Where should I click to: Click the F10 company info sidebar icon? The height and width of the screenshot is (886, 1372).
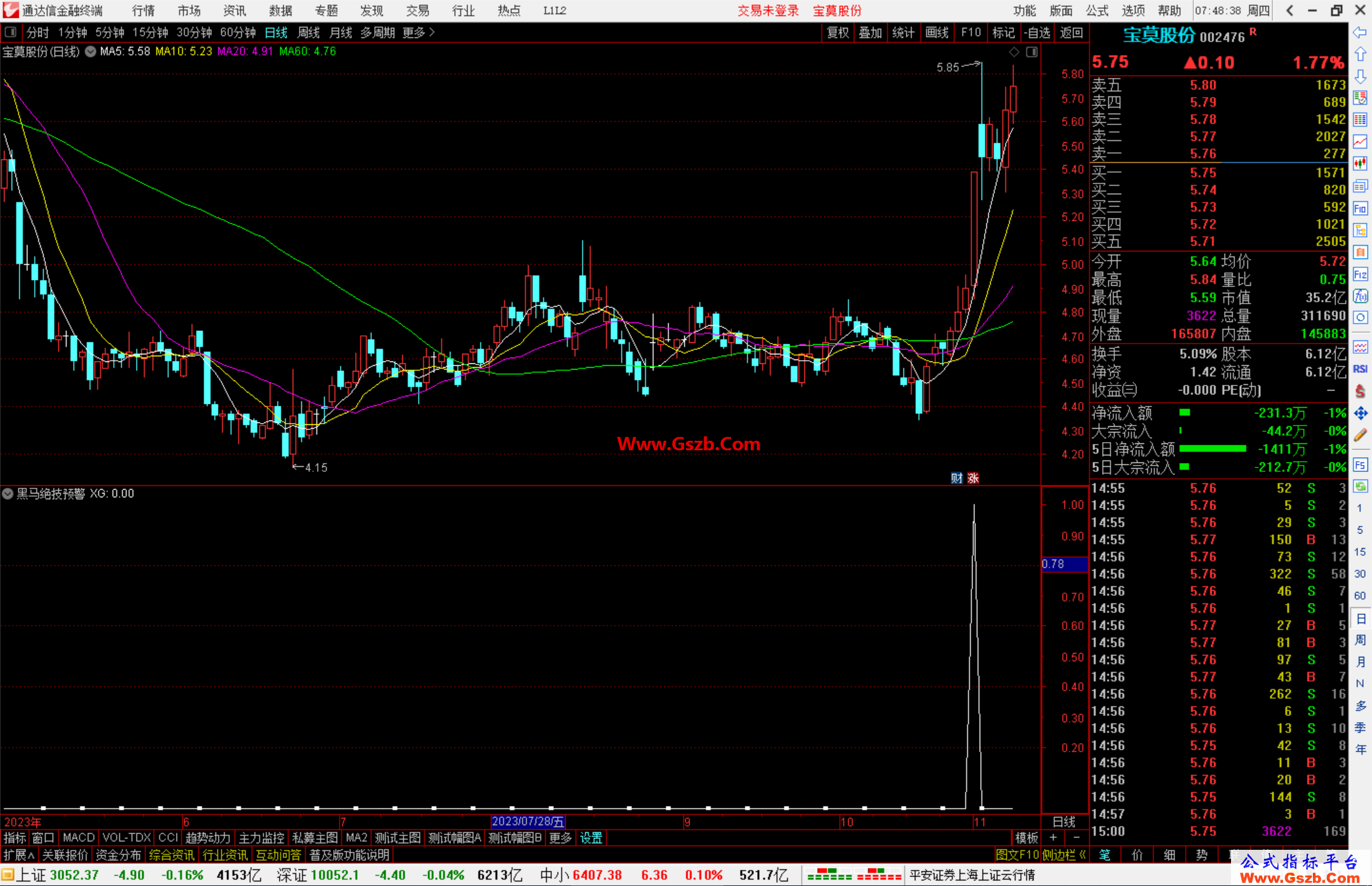1360,208
